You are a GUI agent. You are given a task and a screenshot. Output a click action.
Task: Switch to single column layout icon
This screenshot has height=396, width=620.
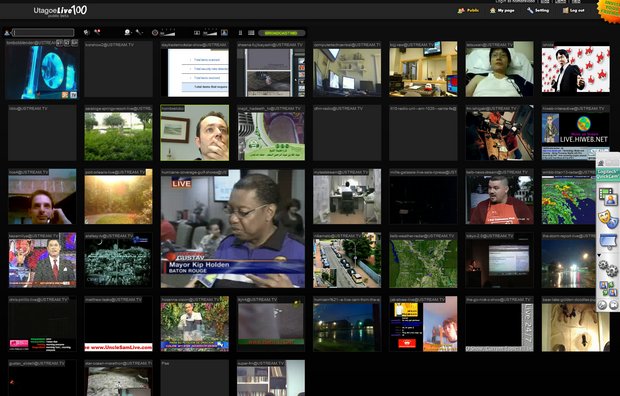pyautogui.click(x=240, y=33)
